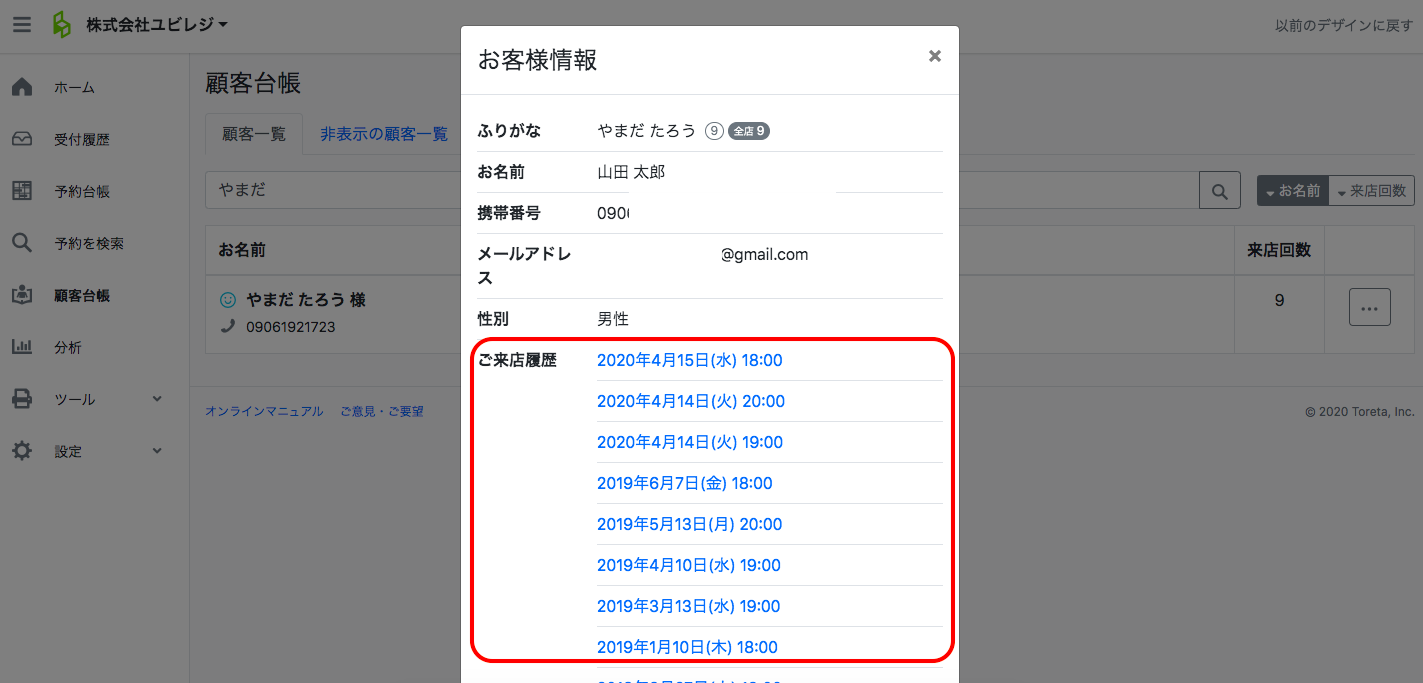Open the 受付履歴 menu item
This screenshot has width=1423, height=683.
tap(82, 140)
